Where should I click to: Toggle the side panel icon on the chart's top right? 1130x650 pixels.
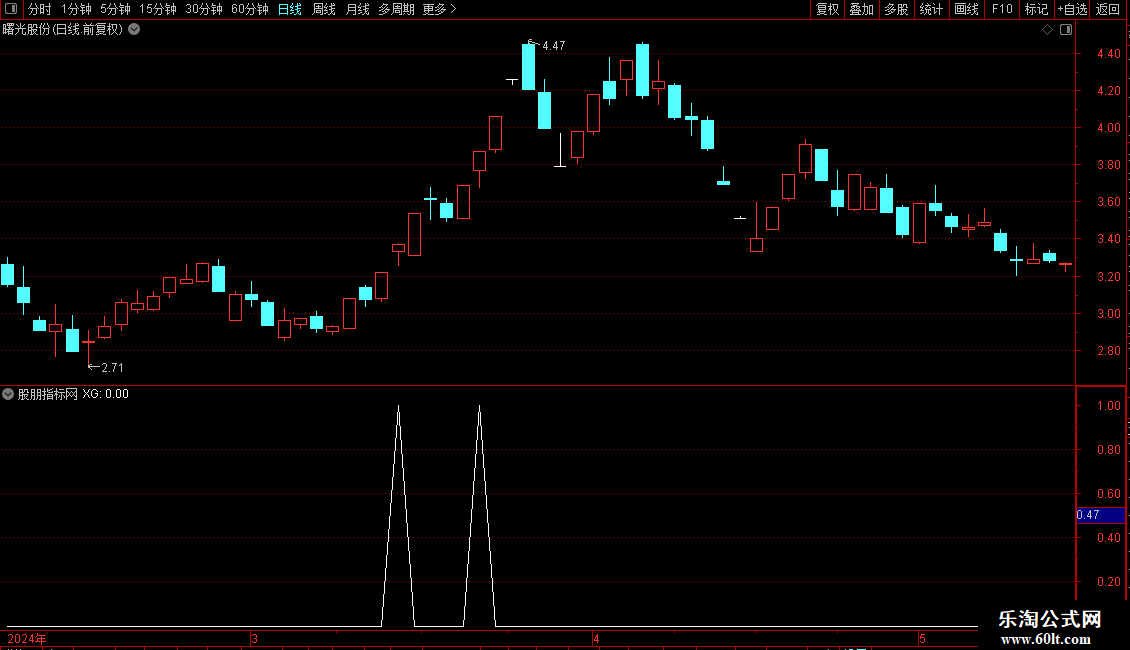1066,30
